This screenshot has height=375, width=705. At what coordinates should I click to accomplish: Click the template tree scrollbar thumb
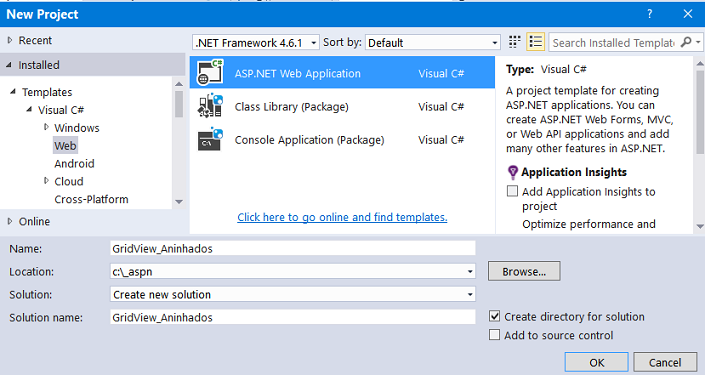(x=179, y=104)
